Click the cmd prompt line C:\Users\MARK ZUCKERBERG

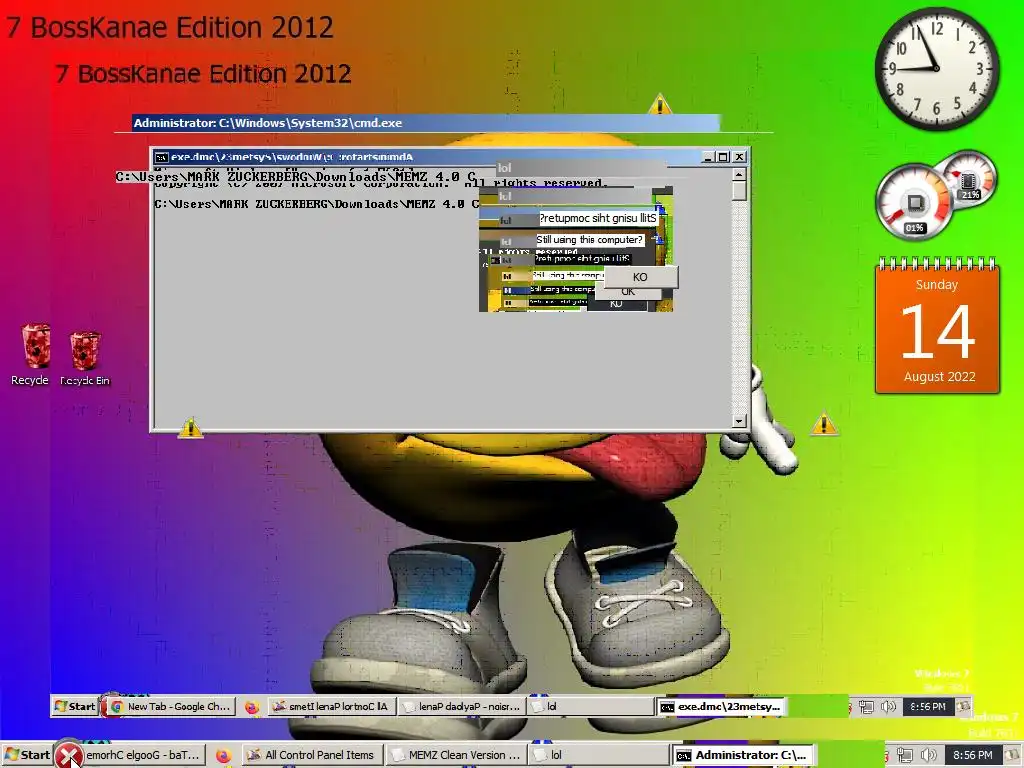click(317, 204)
